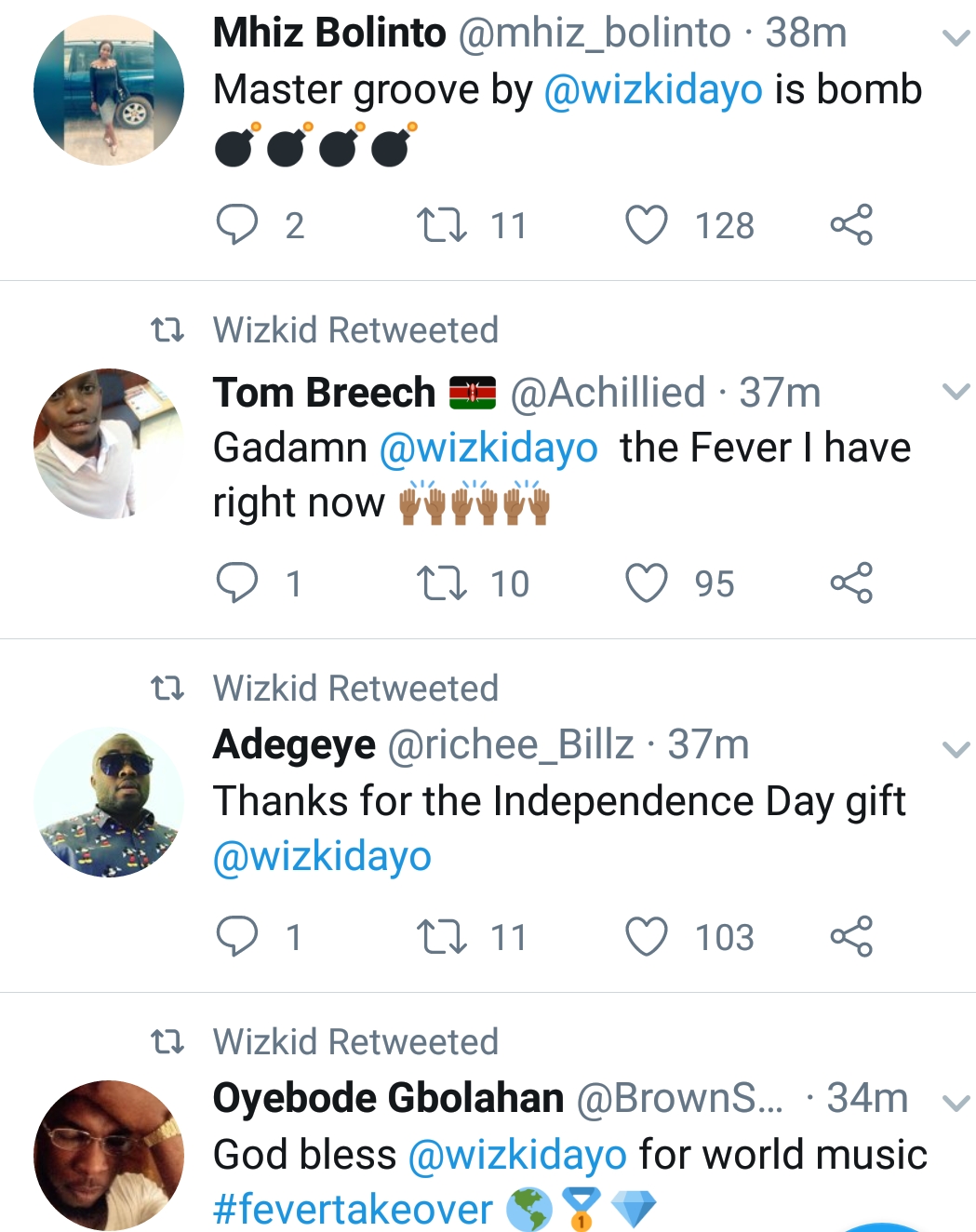Reply to Adegeye's Independence Day tweet
The height and width of the screenshot is (1232, 976).
click(236, 937)
